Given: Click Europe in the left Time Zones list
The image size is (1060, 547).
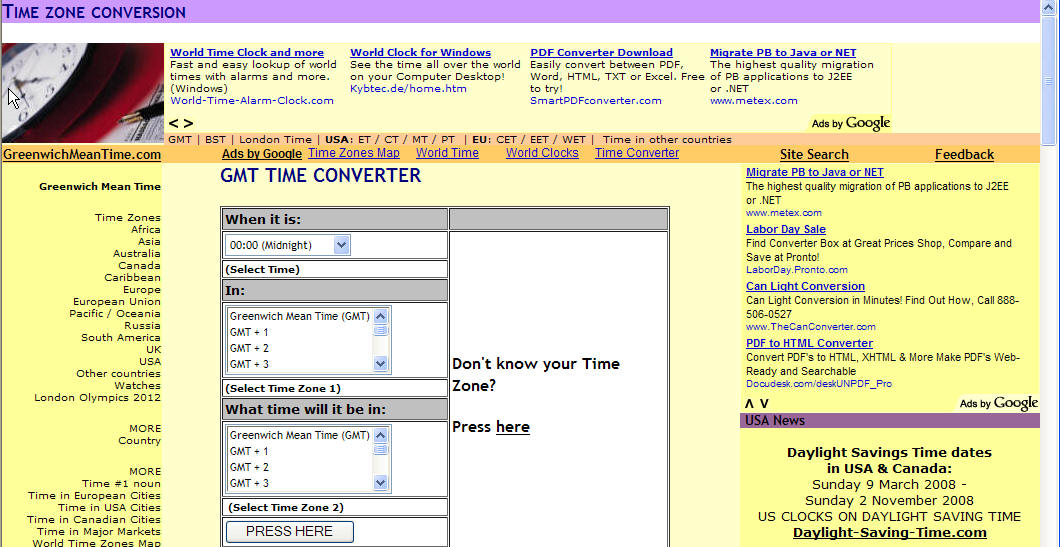Looking at the screenshot, I should point(141,290).
